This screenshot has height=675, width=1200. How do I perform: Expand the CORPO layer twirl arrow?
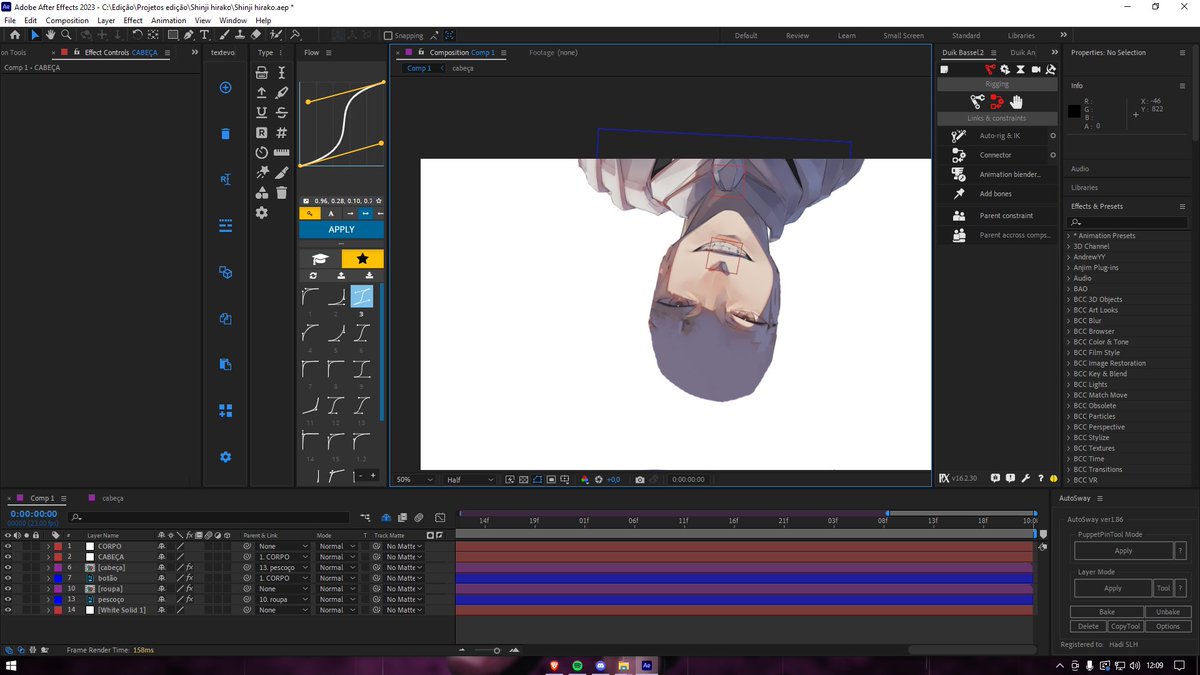48,546
